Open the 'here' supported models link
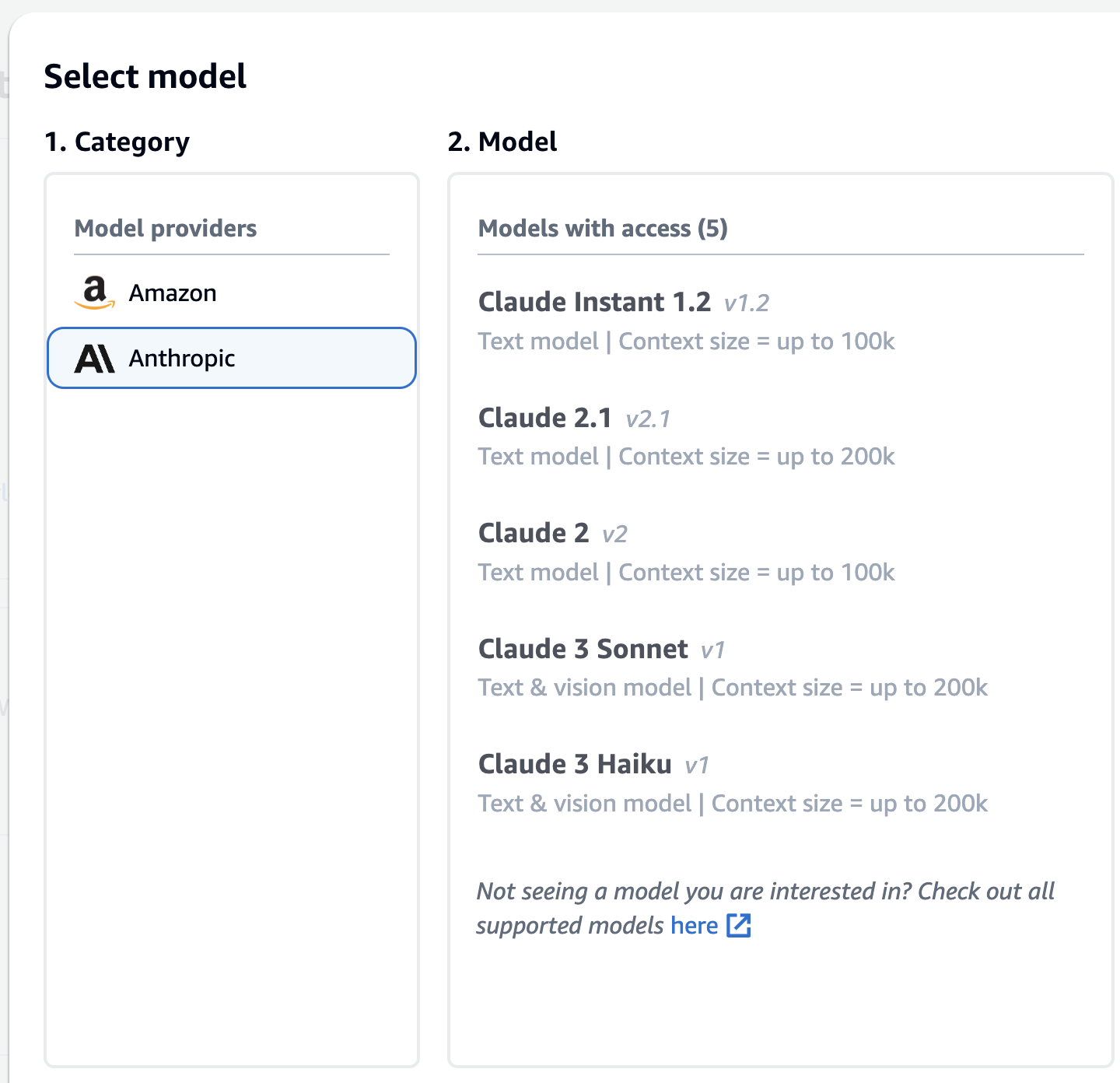Viewport: 1120px width, 1083px height. [x=694, y=925]
